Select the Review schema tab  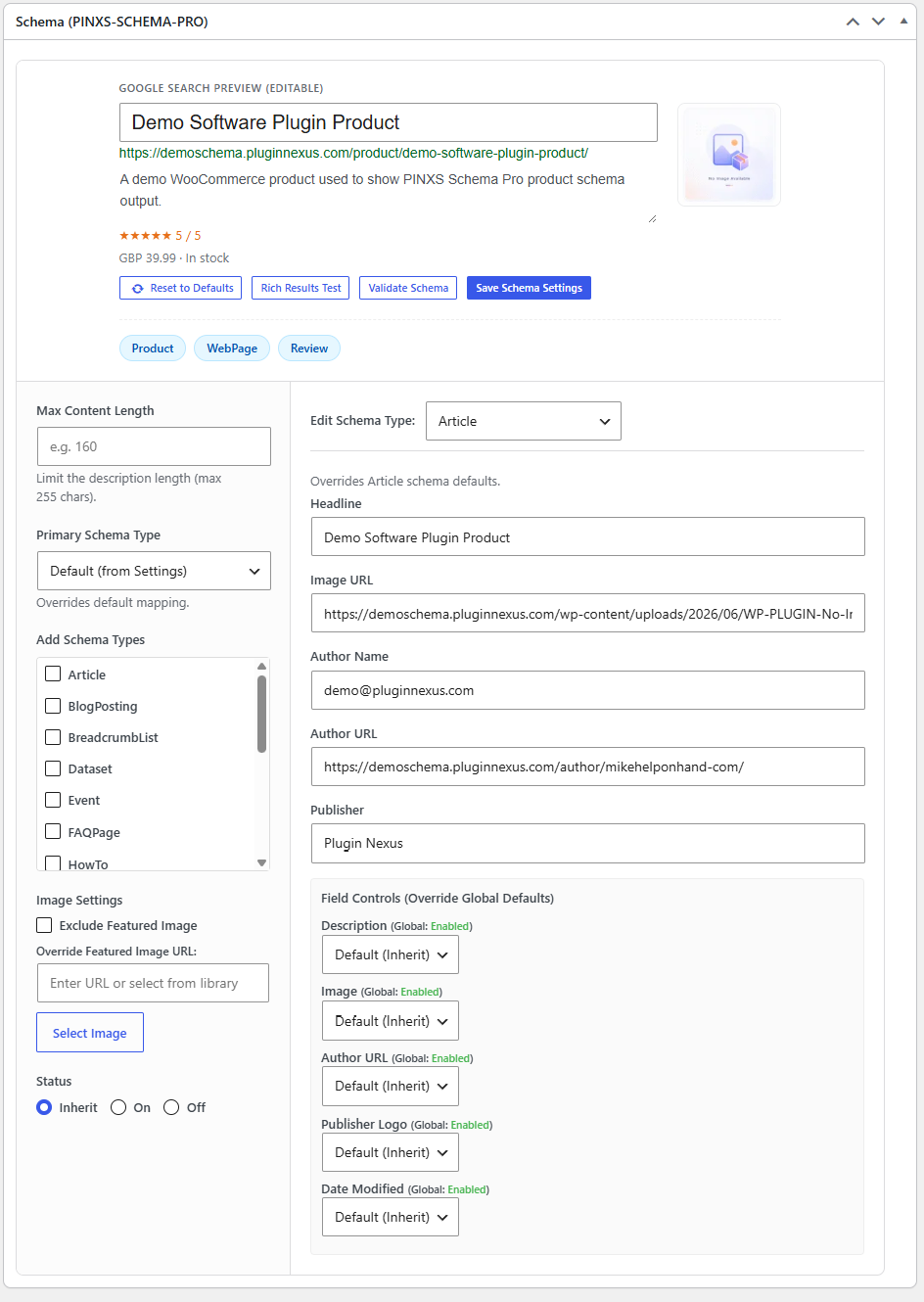pyautogui.click(x=309, y=349)
